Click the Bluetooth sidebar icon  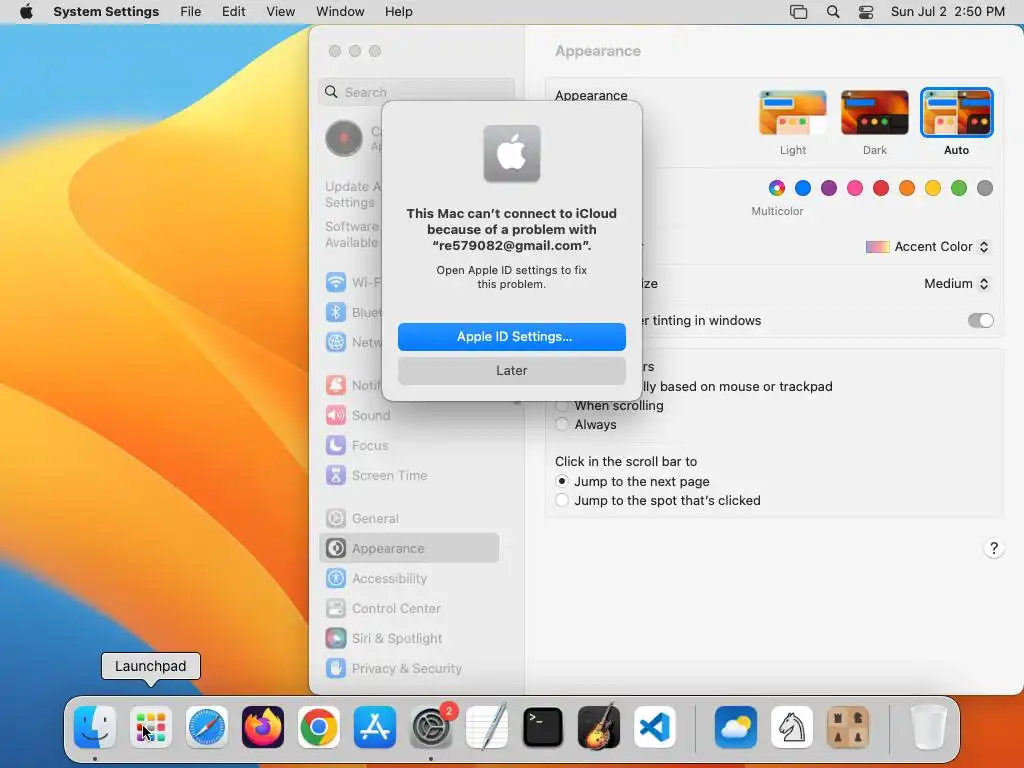[x=336, y=312]
